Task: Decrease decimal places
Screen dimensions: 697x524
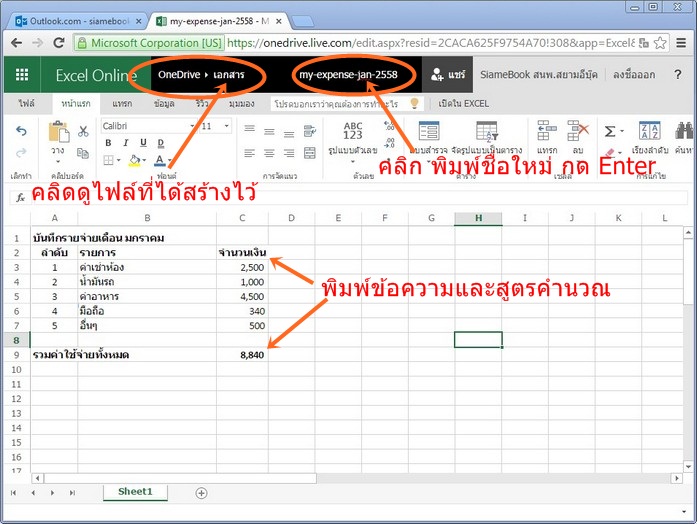Action: 389,143
